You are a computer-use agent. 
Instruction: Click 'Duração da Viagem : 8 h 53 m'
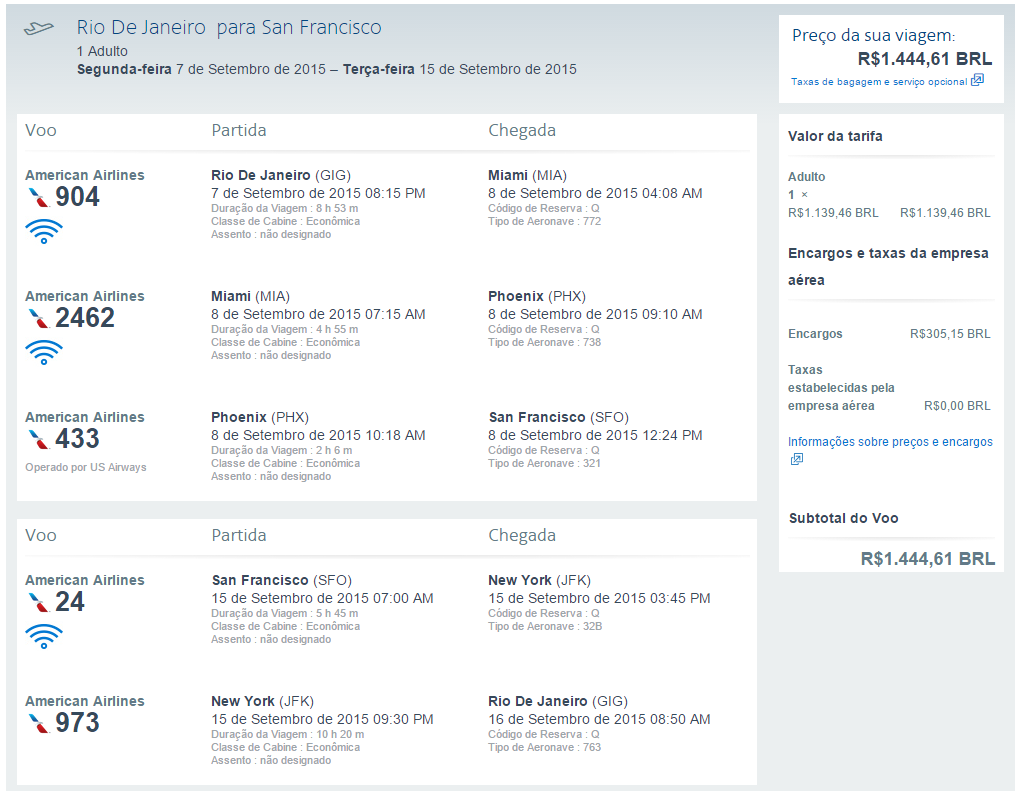285,208
